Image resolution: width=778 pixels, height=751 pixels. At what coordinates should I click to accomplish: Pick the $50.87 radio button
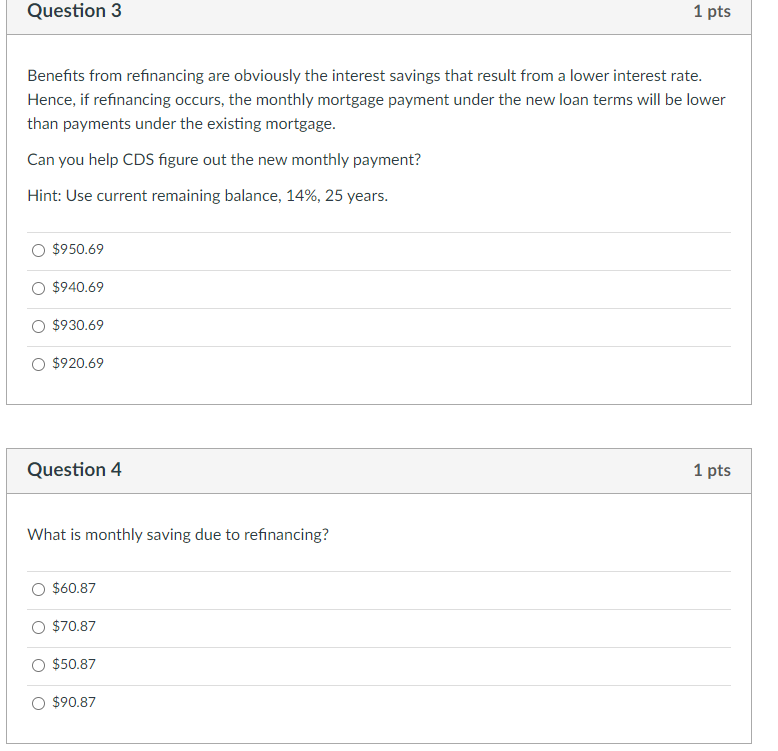(x=38, y=665)
